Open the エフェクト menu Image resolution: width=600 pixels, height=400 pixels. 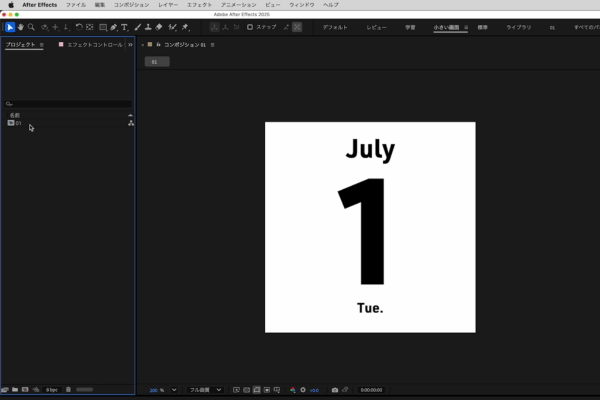pos(199,5)
